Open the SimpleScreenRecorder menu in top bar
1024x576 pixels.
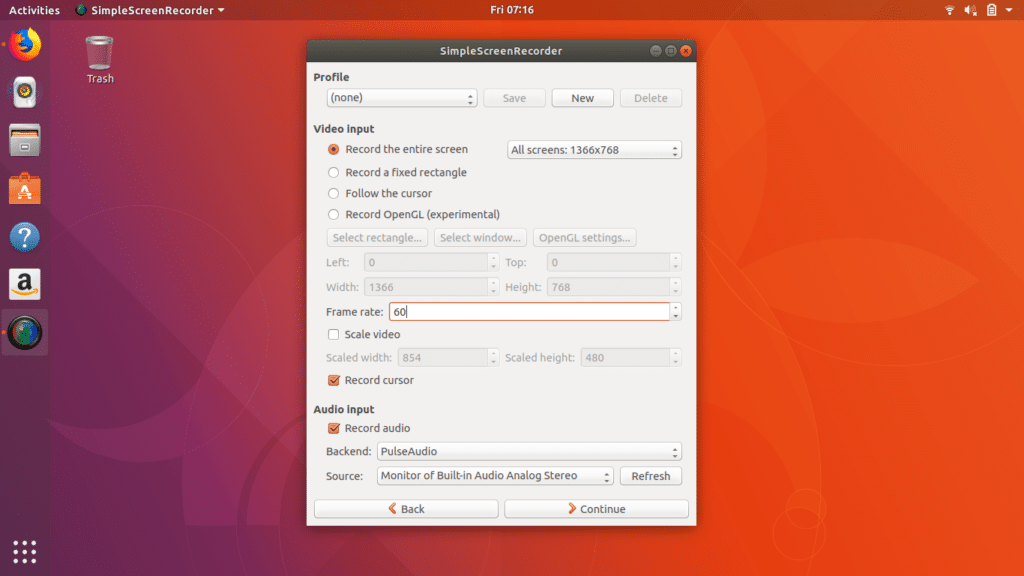151,10
